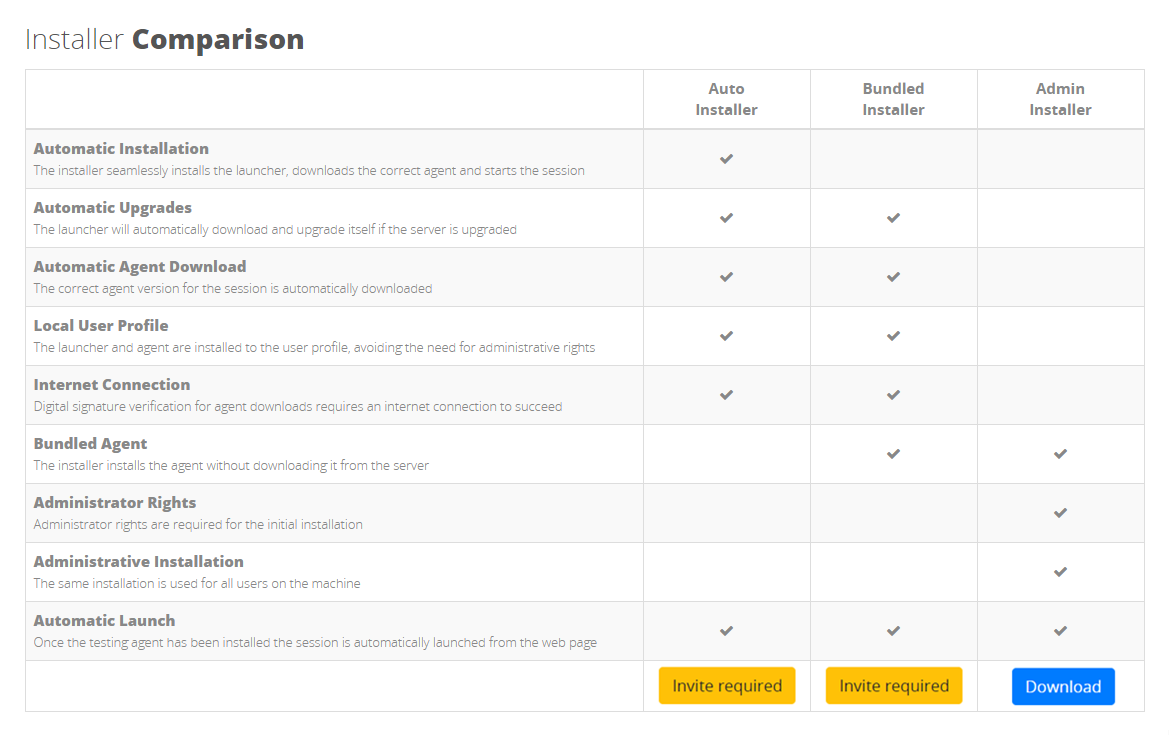
Task: Click Auto Installer checkmark for Automatic Installation
Action: pos(727,159)
